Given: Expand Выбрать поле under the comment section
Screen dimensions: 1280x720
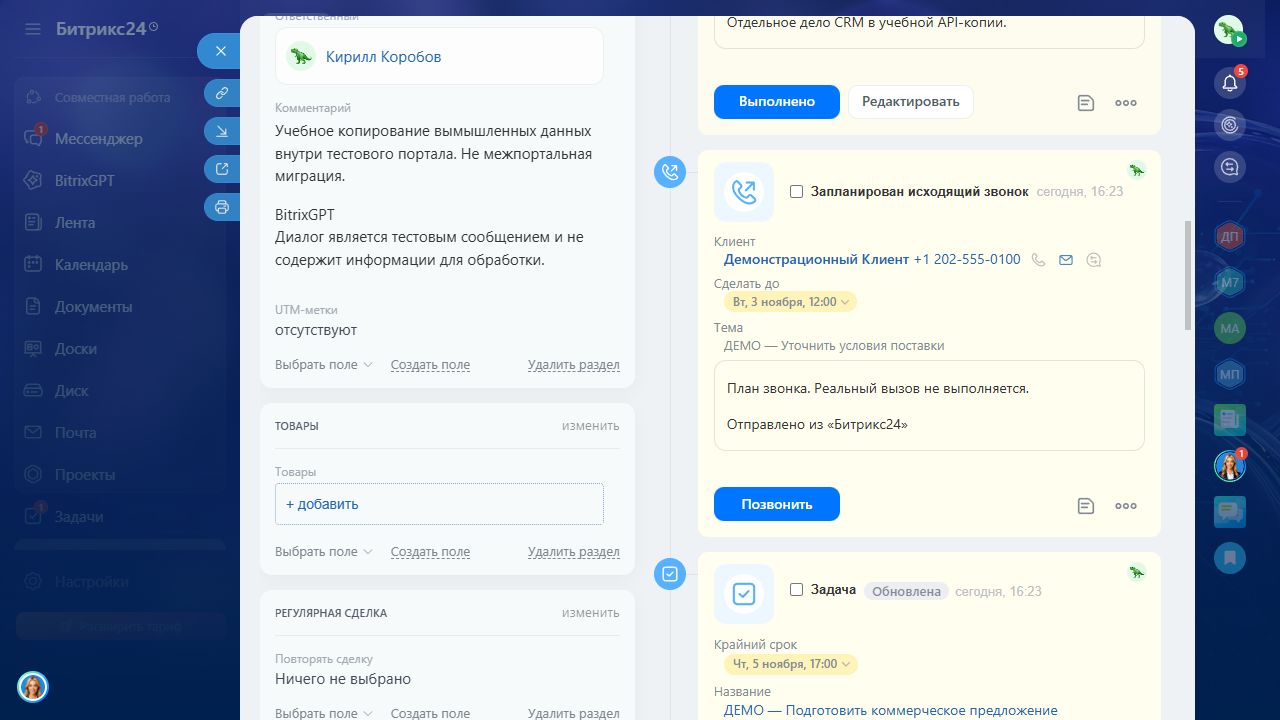Looking at the screenshot, I should [324, 365].
